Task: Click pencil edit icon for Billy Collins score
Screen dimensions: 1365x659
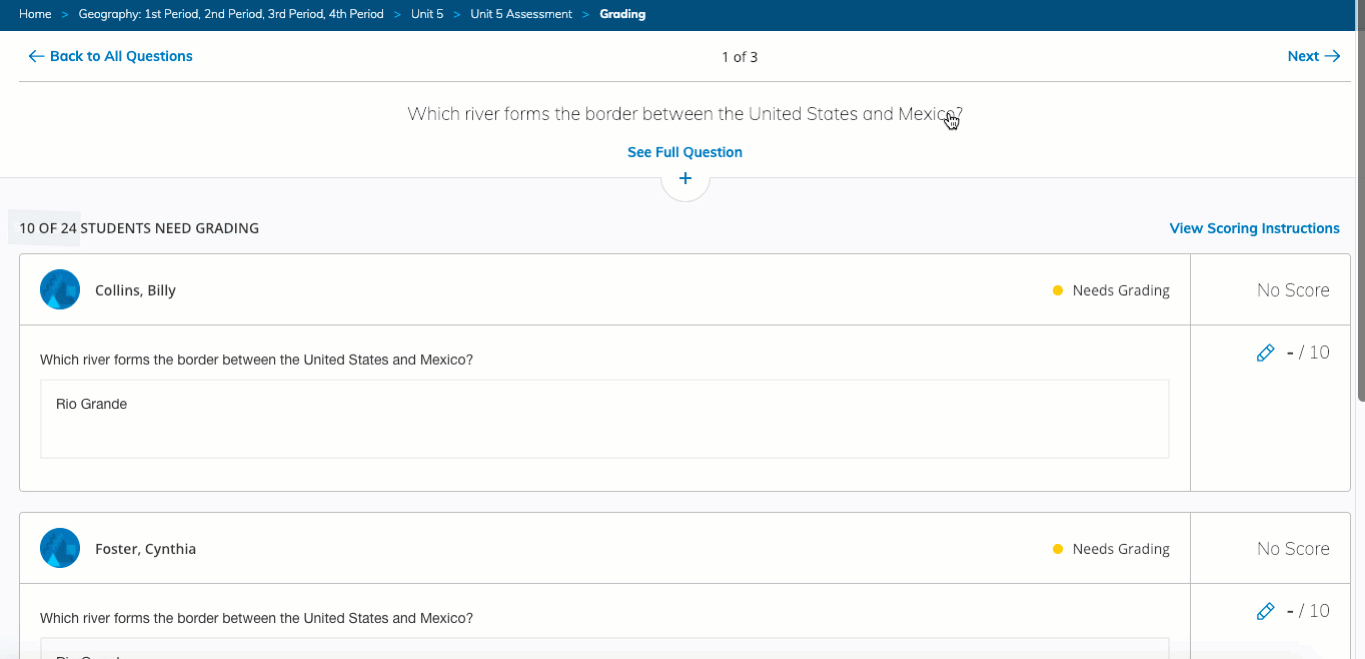Action: point(1265,353)
